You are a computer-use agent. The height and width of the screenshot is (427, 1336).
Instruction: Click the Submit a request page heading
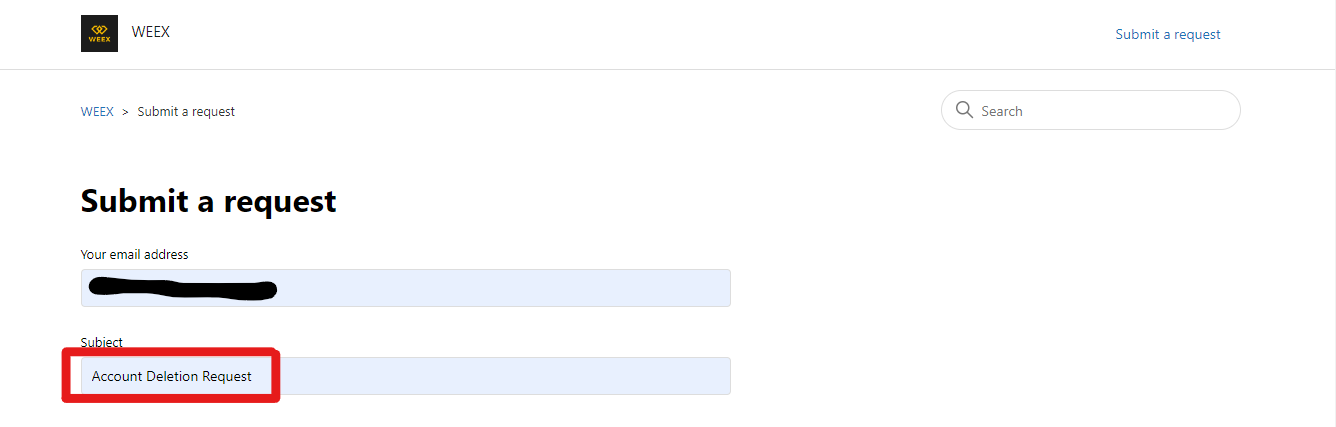point(208,201)
